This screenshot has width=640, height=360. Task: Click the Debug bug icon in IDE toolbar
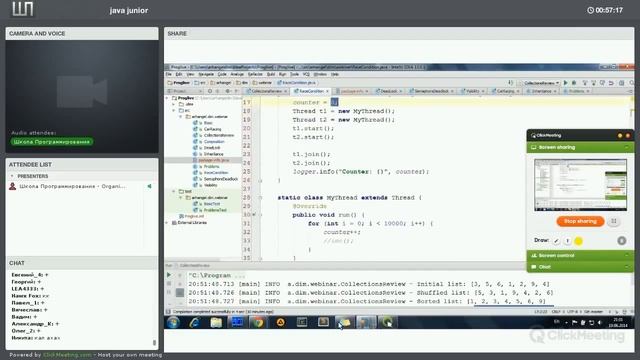(x=574, y=83)
